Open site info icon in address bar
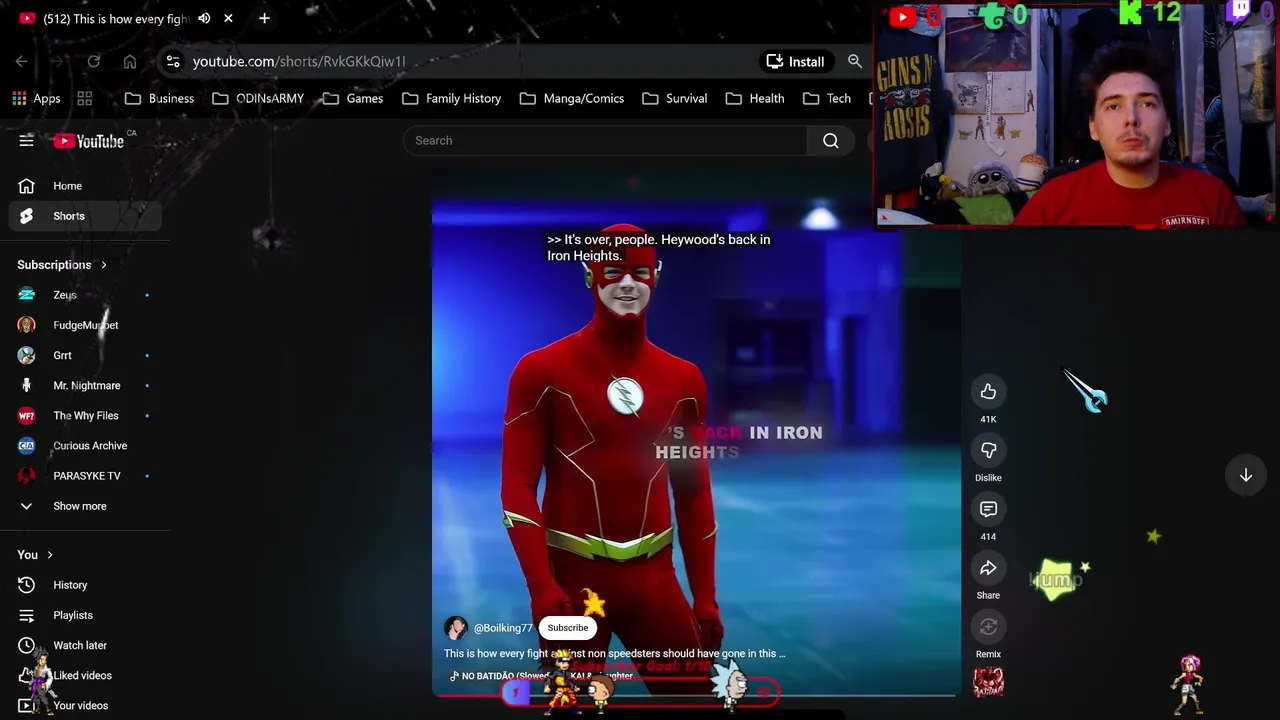The width and height of the screenshot is (1280, 720). point(173,61)
